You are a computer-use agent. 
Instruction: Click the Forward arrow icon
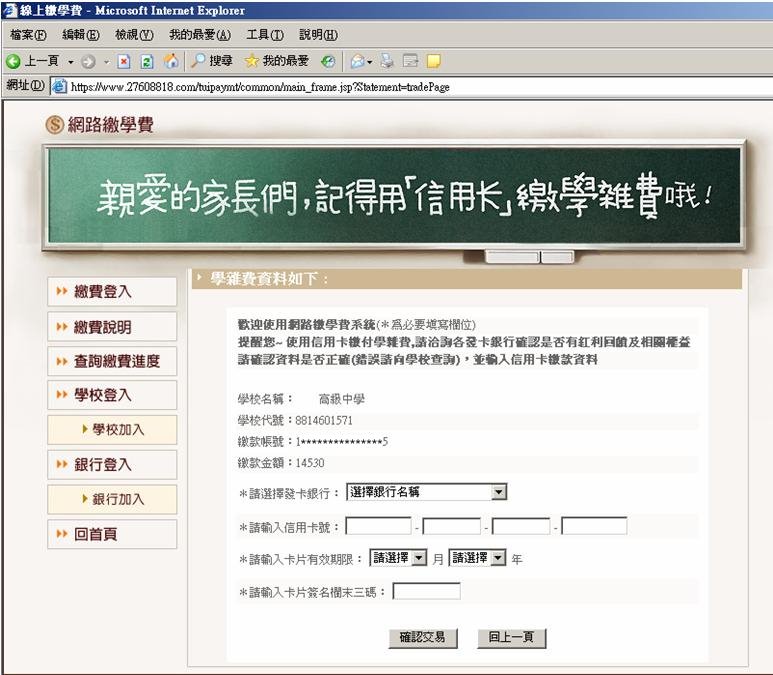[86, 61]
